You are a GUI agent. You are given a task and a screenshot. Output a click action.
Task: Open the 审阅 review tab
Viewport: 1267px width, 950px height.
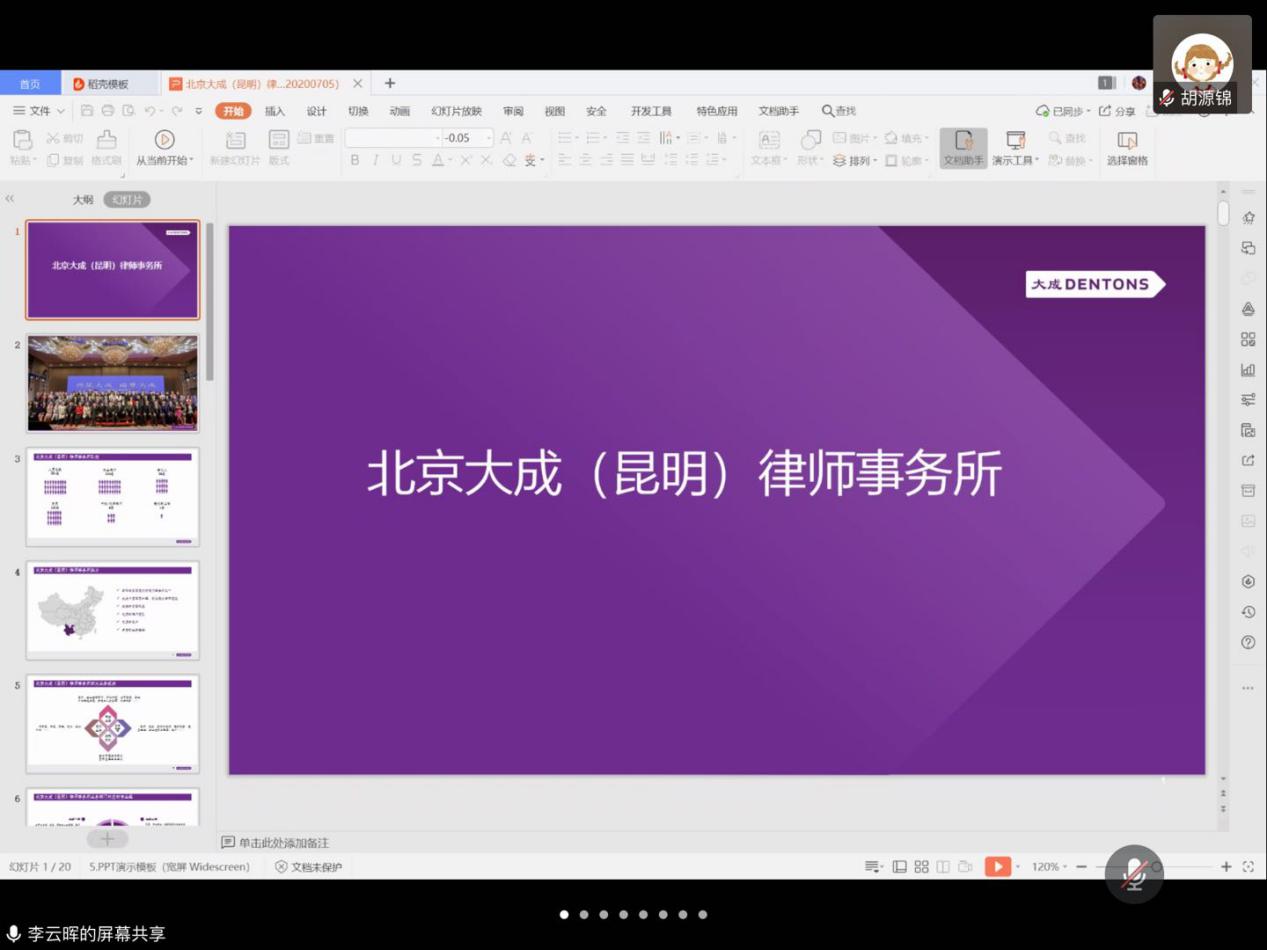click(513, 111)
